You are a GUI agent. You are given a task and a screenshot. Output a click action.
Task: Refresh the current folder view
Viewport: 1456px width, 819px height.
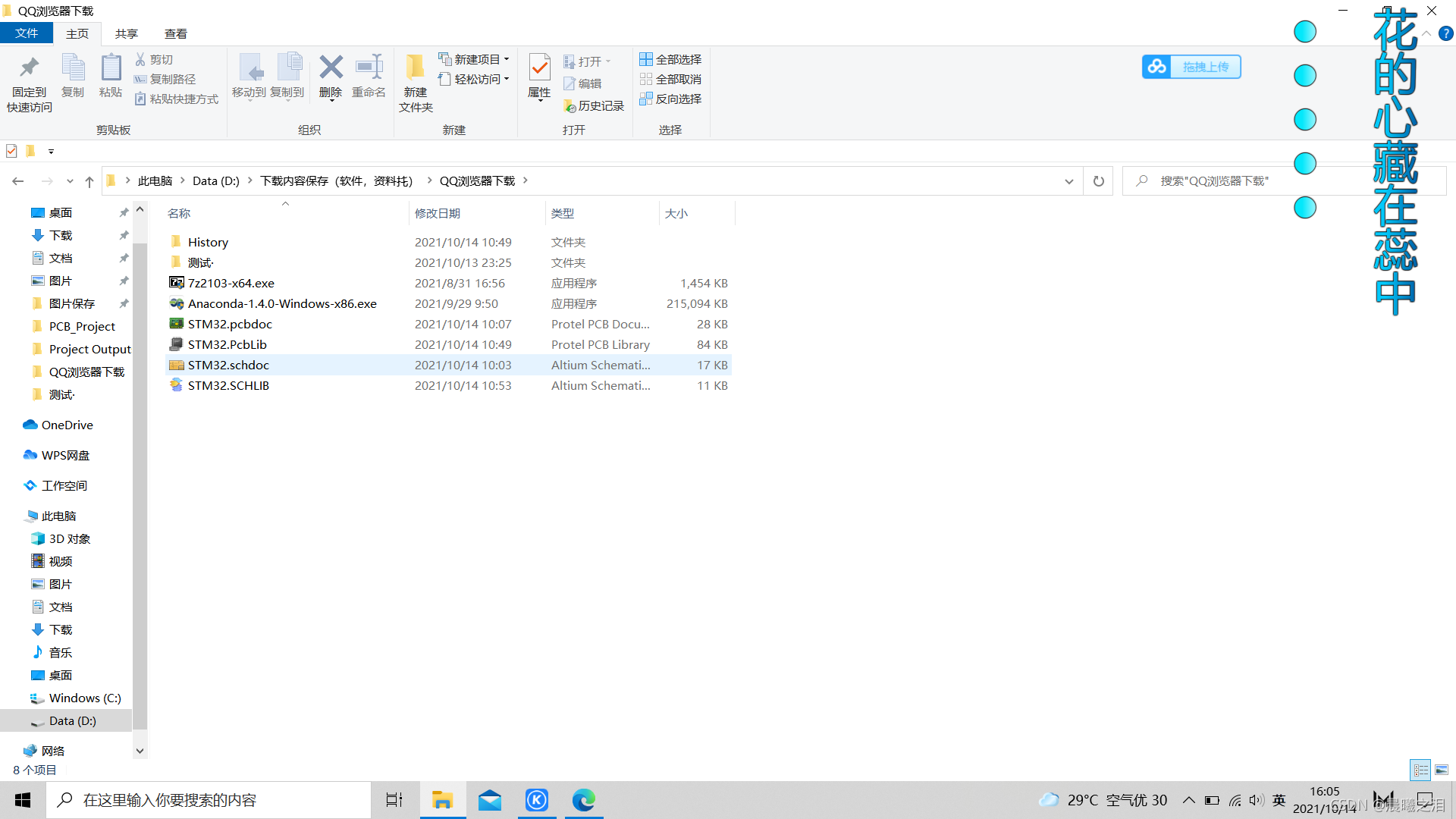click(1098, 181)
